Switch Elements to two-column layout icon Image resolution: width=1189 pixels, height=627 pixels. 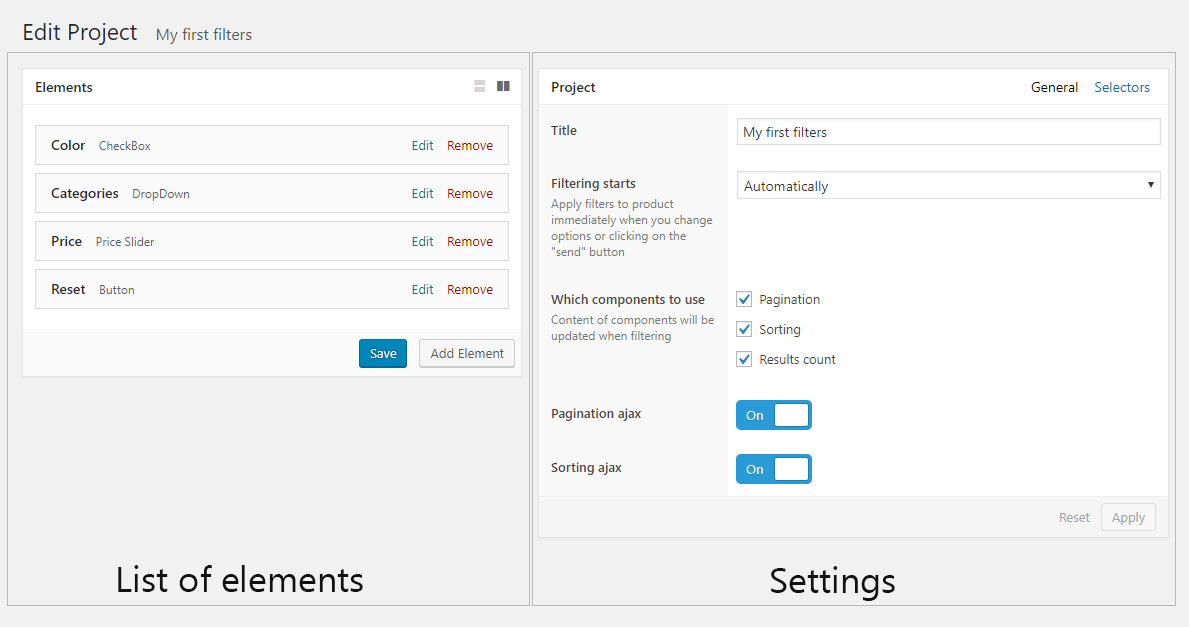(x=503, y=87)
